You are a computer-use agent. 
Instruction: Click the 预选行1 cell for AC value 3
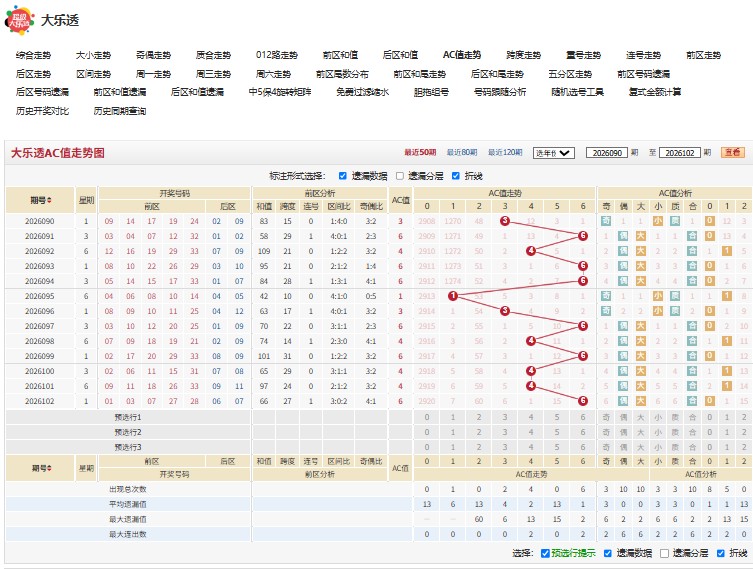[505, 417]
